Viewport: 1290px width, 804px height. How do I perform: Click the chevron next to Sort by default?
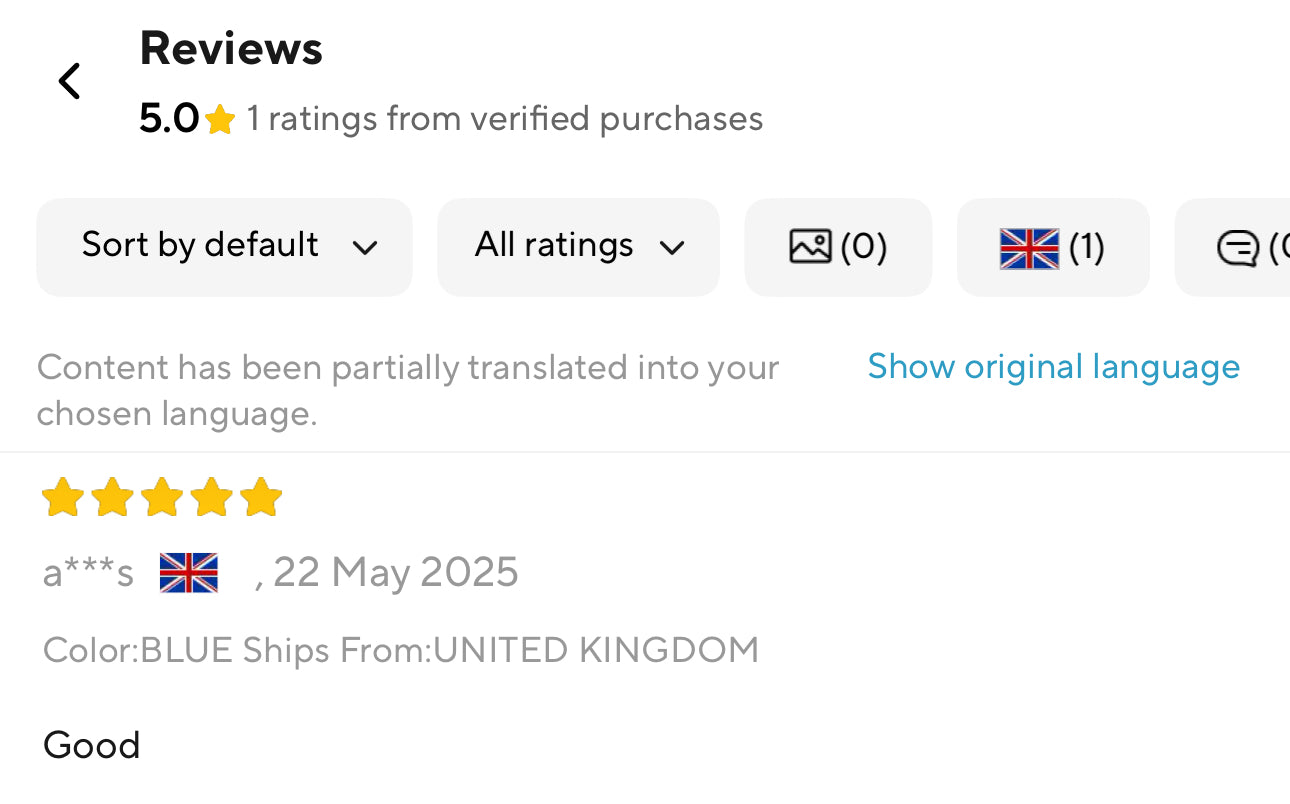pyautogui.click(x=365, y=248)
